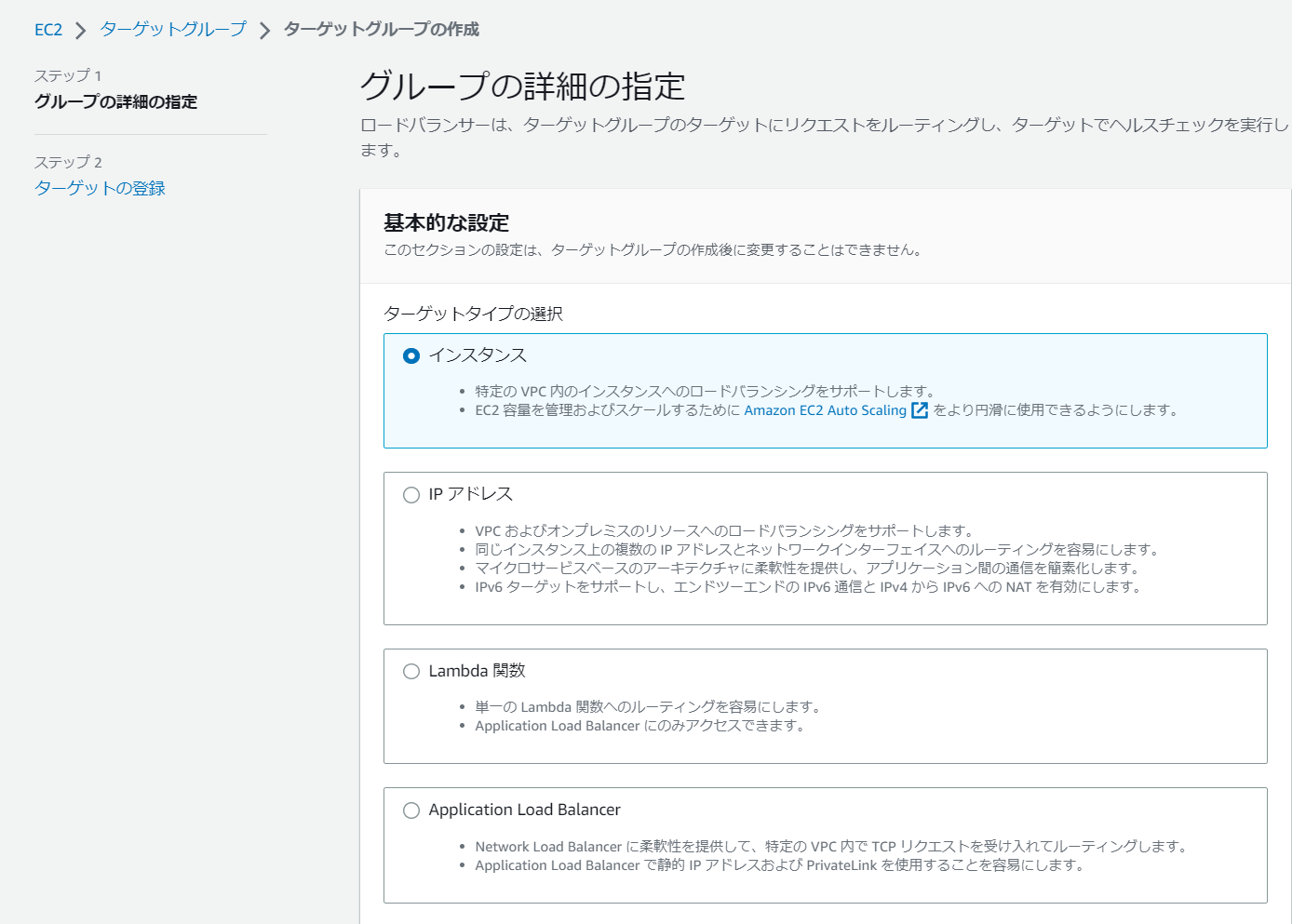Open step 2 ターゲットの登録 link
The height and width of the screenshot is (924, 1292).
(100, 188)
